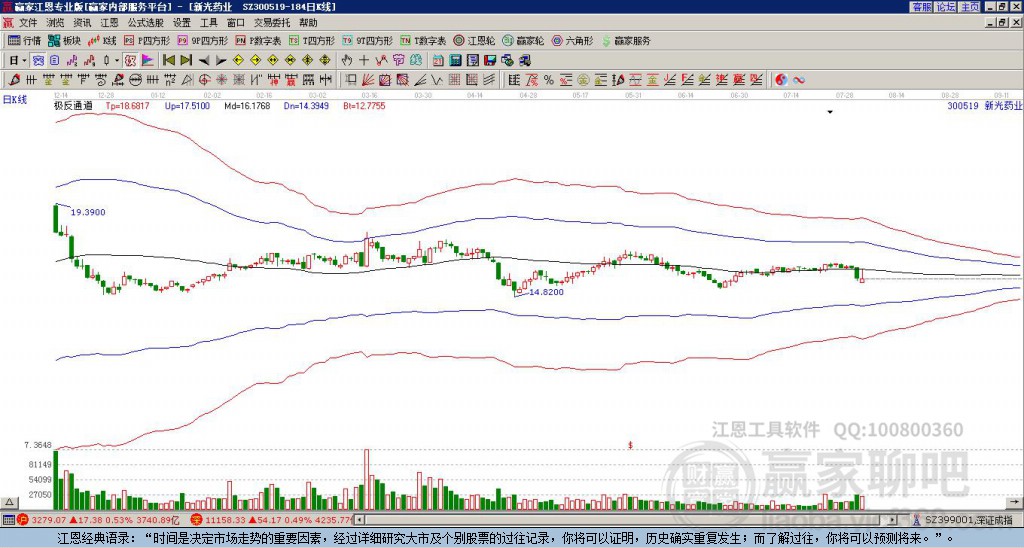The height and width of the screenshot is (548, 1024).
Task: Click the blue infinity symbol icon
Action: click(798, 80)
